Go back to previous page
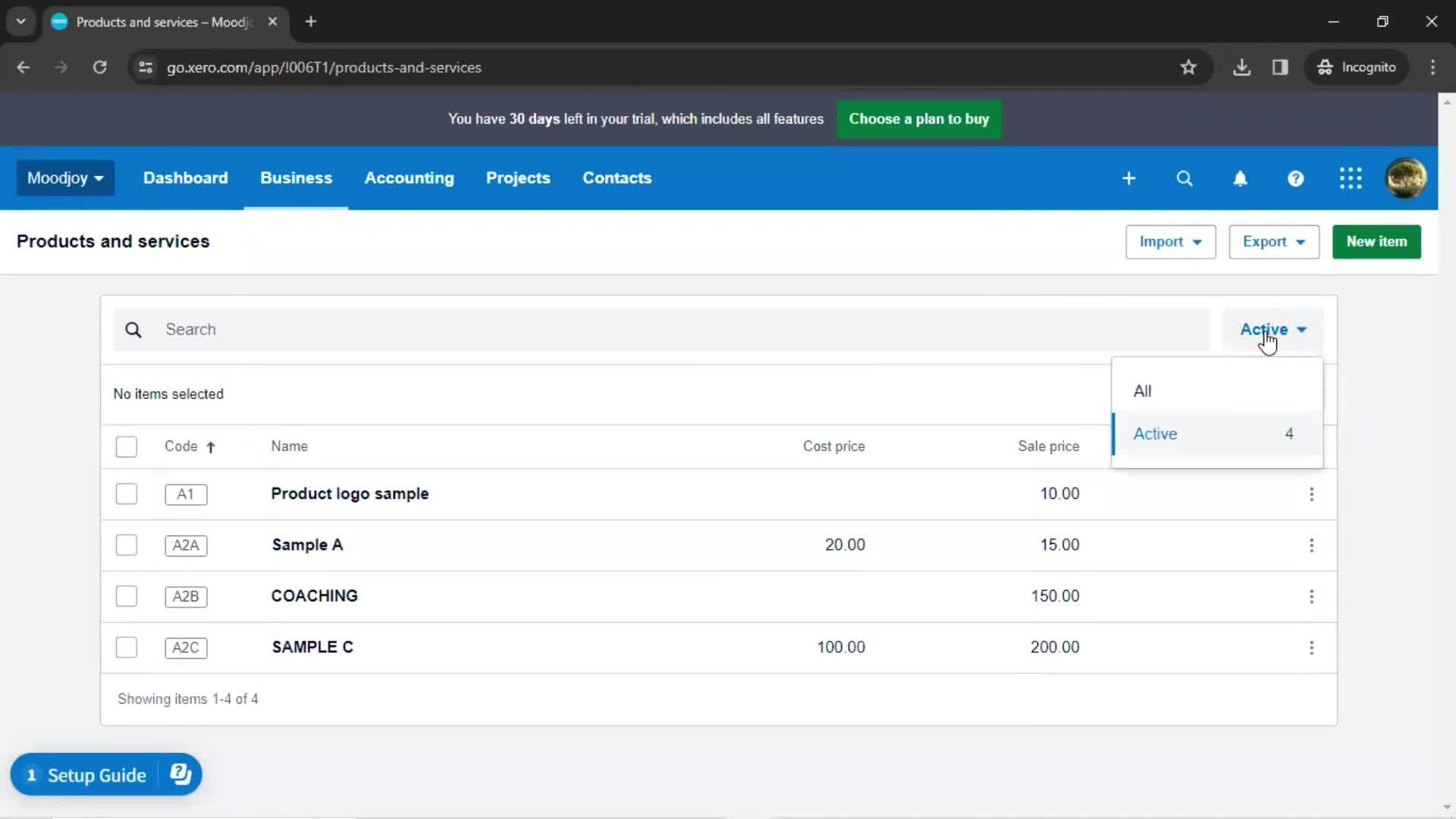 (x=24, y=67)
